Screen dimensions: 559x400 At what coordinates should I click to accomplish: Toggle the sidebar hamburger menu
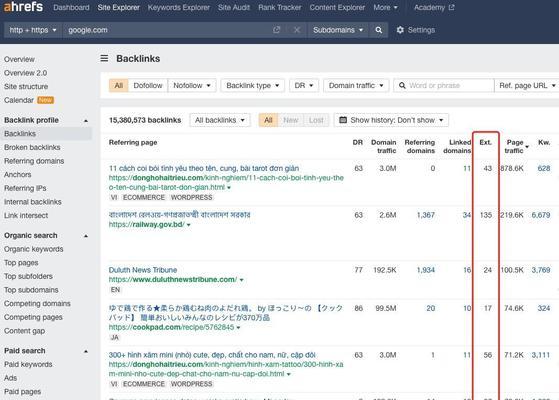104,58
